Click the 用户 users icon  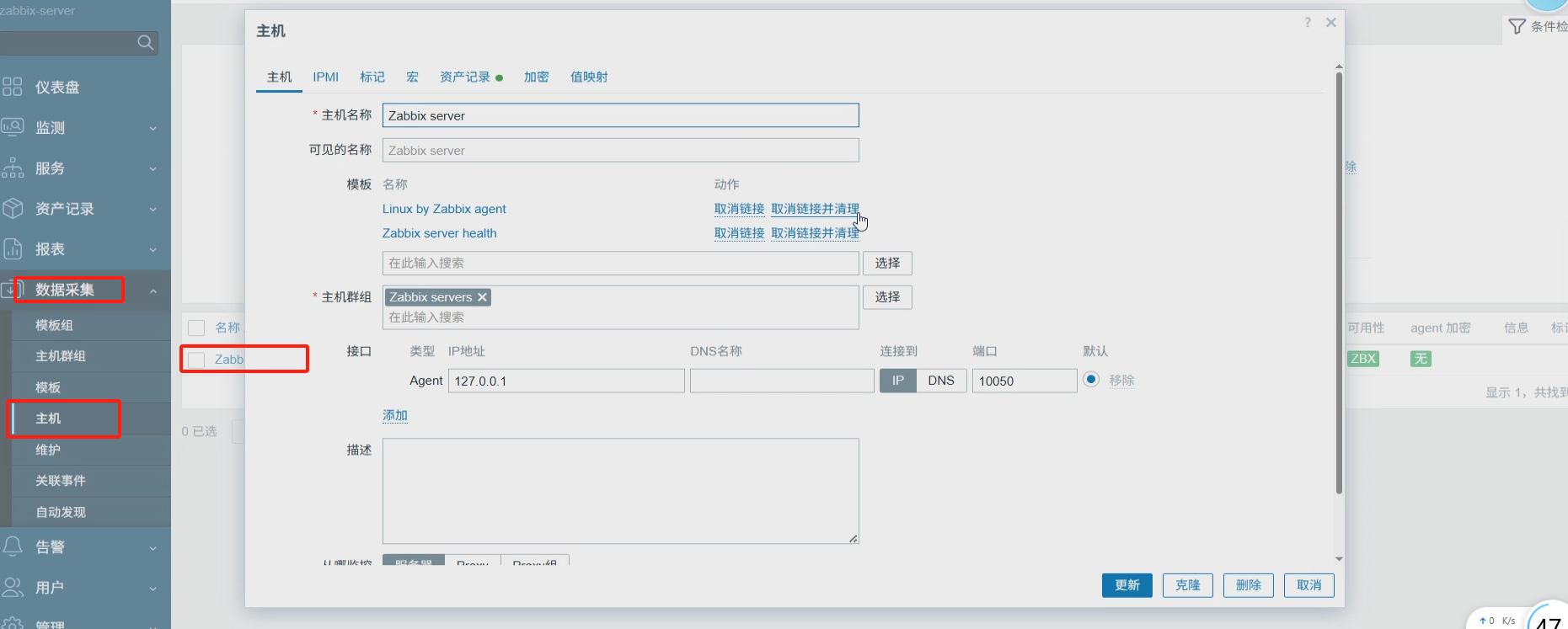(x=12, y=587)
